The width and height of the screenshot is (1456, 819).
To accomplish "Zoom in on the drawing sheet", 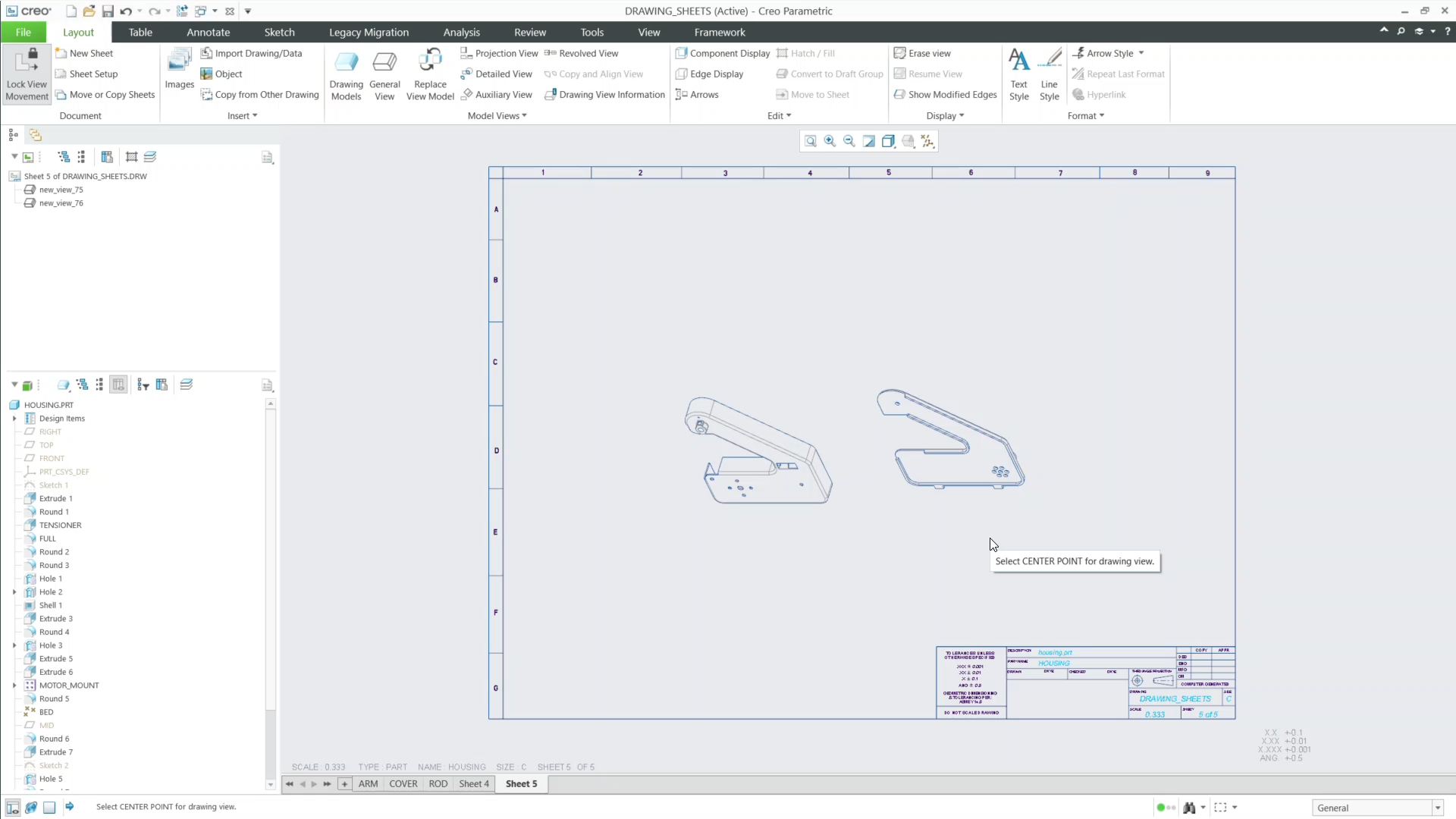I will coord(829,140).
